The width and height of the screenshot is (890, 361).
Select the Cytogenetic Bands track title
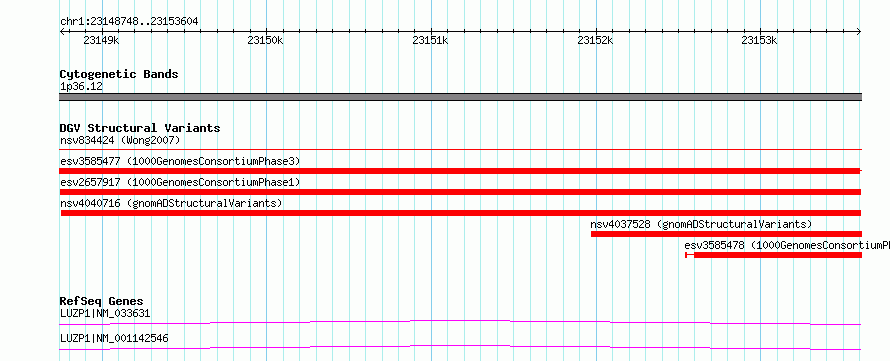click(119, 74)
